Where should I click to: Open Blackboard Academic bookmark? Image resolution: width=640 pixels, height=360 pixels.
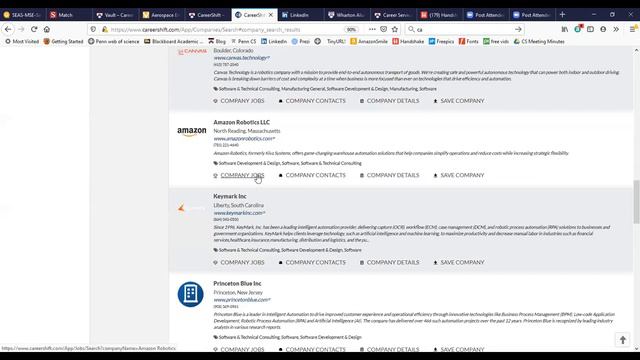tap(173, 41)
